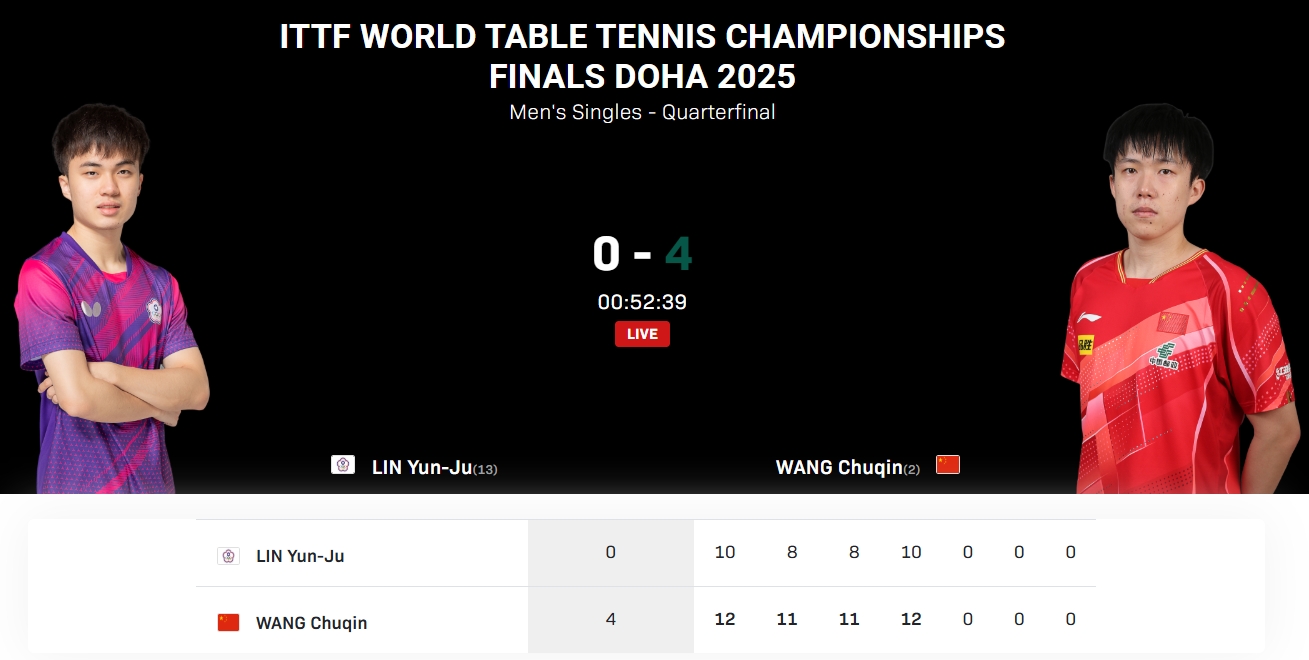Image resolution: width=1309 pixels, height=660 pixels.
Task: Click the red LIVE badge
Action: tap(642, 334)
